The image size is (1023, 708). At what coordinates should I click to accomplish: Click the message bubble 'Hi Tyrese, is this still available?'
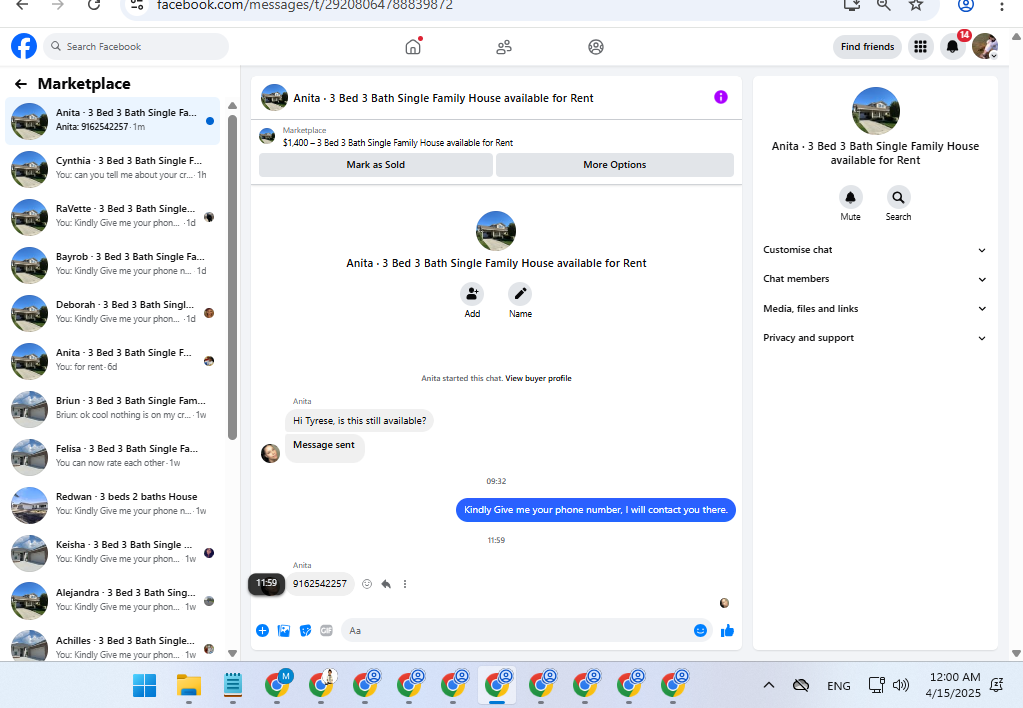pos(359,421)
